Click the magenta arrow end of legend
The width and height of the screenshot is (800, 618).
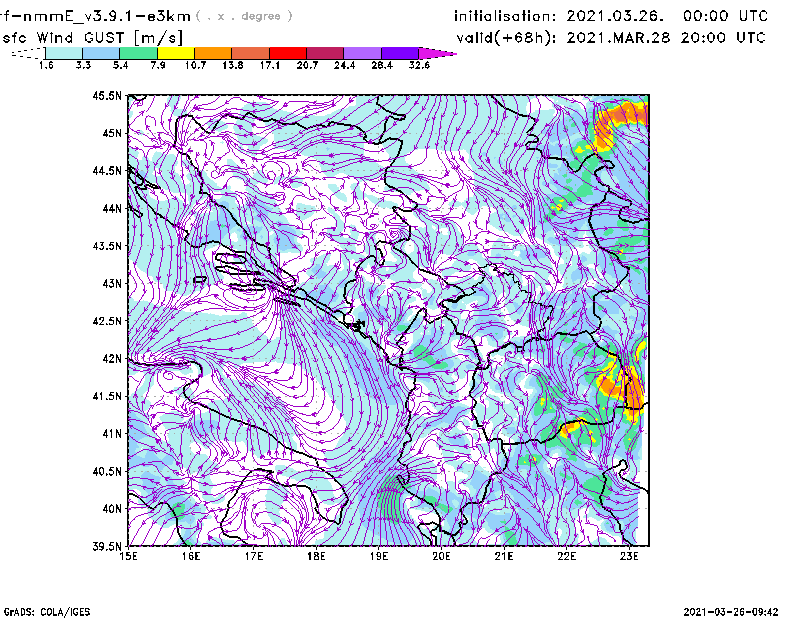pyautogui.click(x=437, y=53)
